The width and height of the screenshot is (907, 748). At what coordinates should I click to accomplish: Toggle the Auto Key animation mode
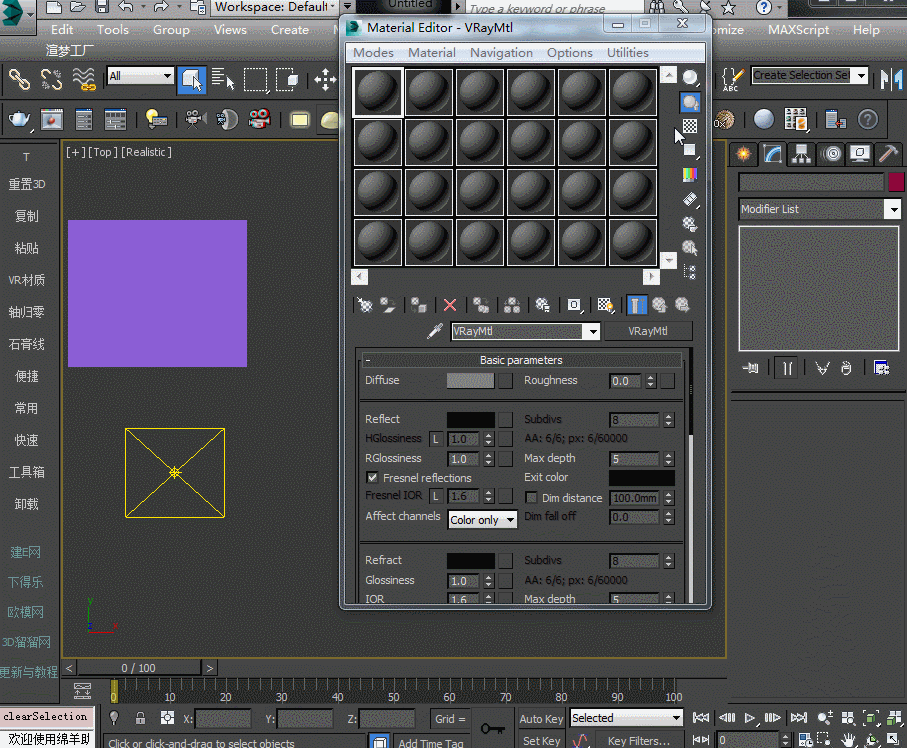541,718
